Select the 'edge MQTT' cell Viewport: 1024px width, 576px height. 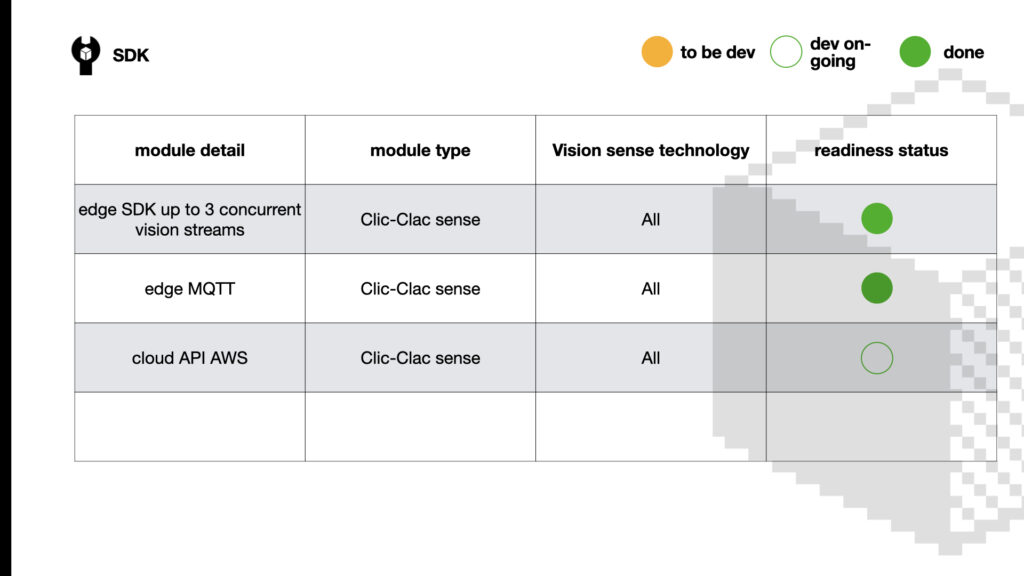189,289
